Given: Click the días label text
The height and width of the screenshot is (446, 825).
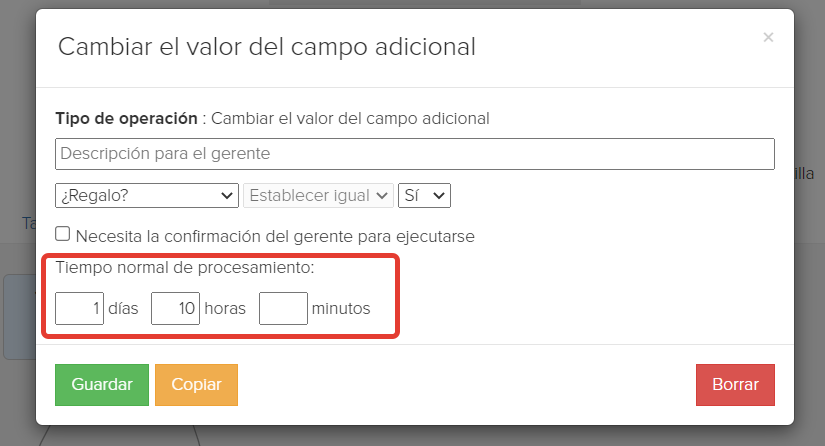Looking at the screenshot, I should click(123, 308).
